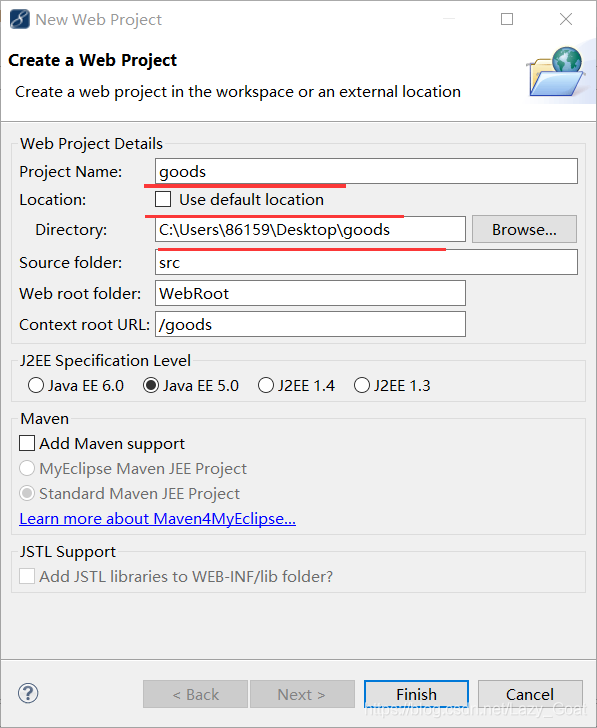
Task: Click the web project folder globe icon
Action: tap(556, 72)
